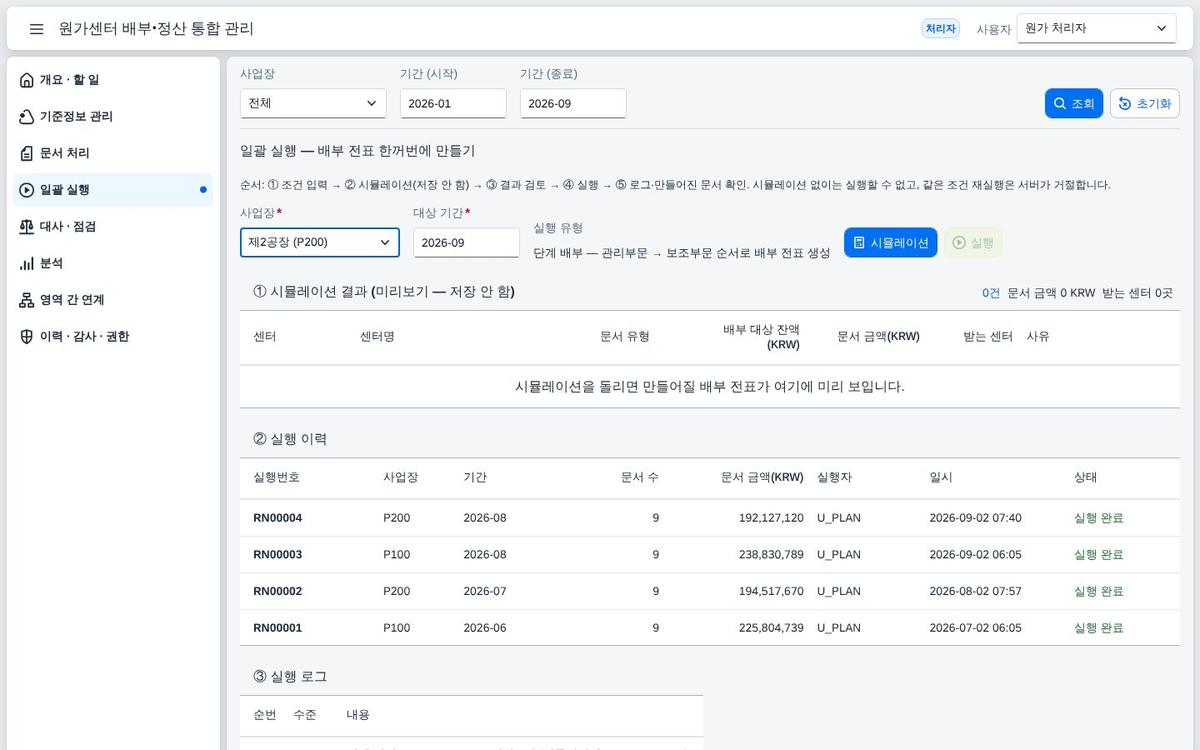Click the 상태 column header

click(1086, 477)
